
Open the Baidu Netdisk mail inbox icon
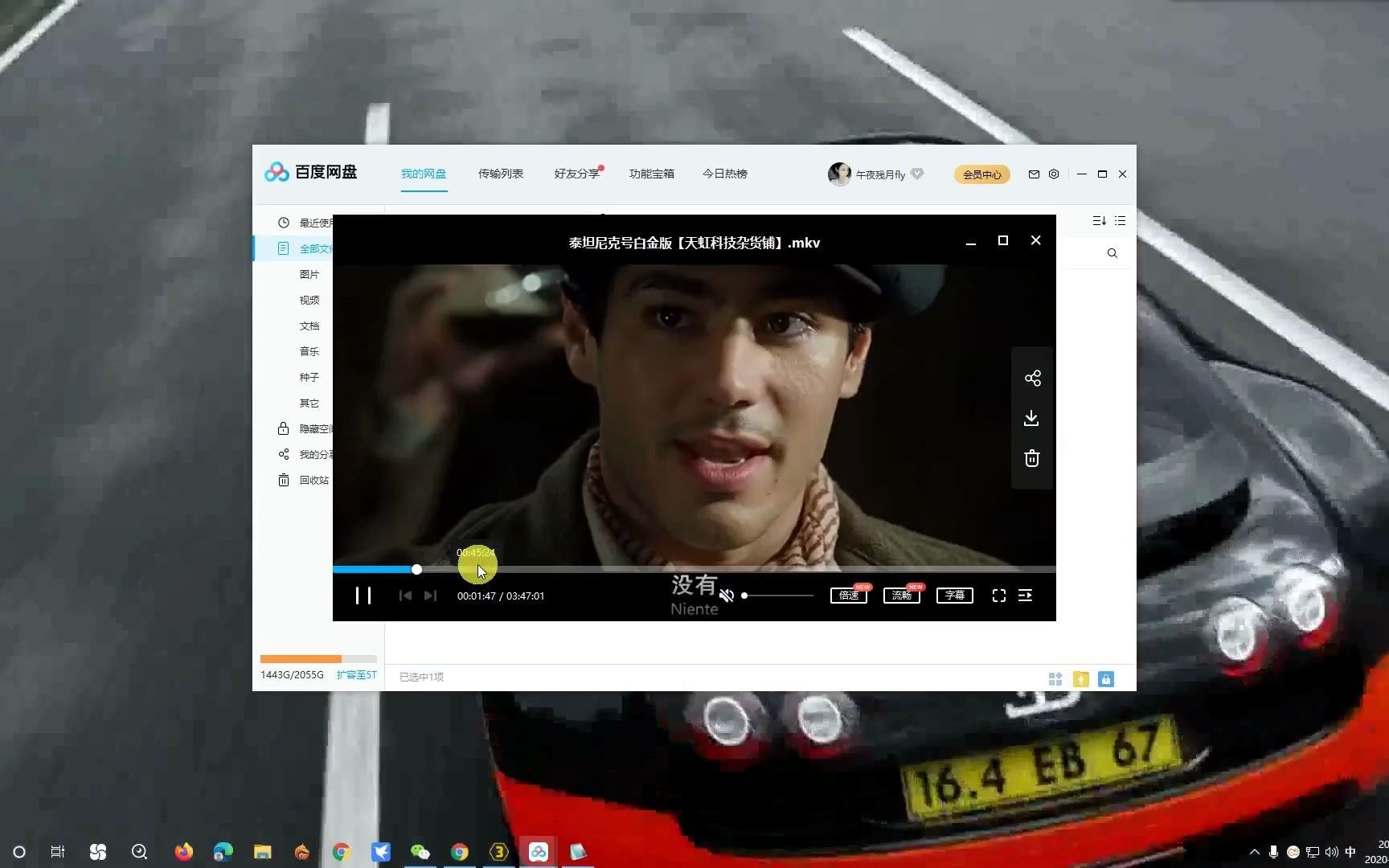click(1034, 174)
